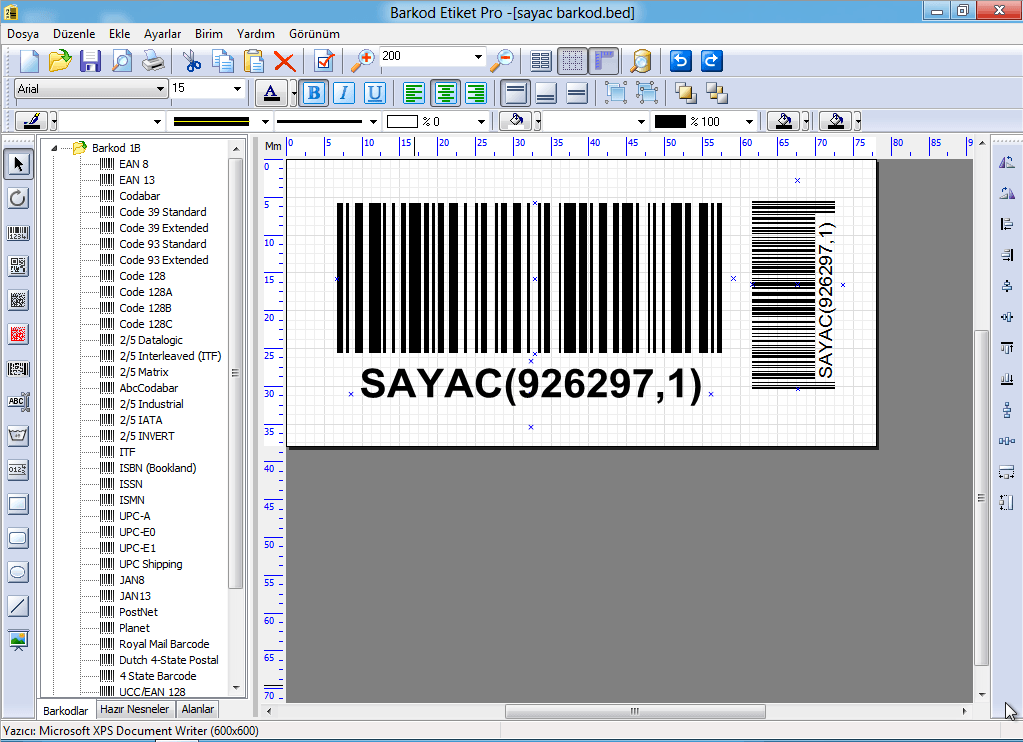Select Code 128 in the barcode tree
The image size is (1023, 742).
point(142,276)
